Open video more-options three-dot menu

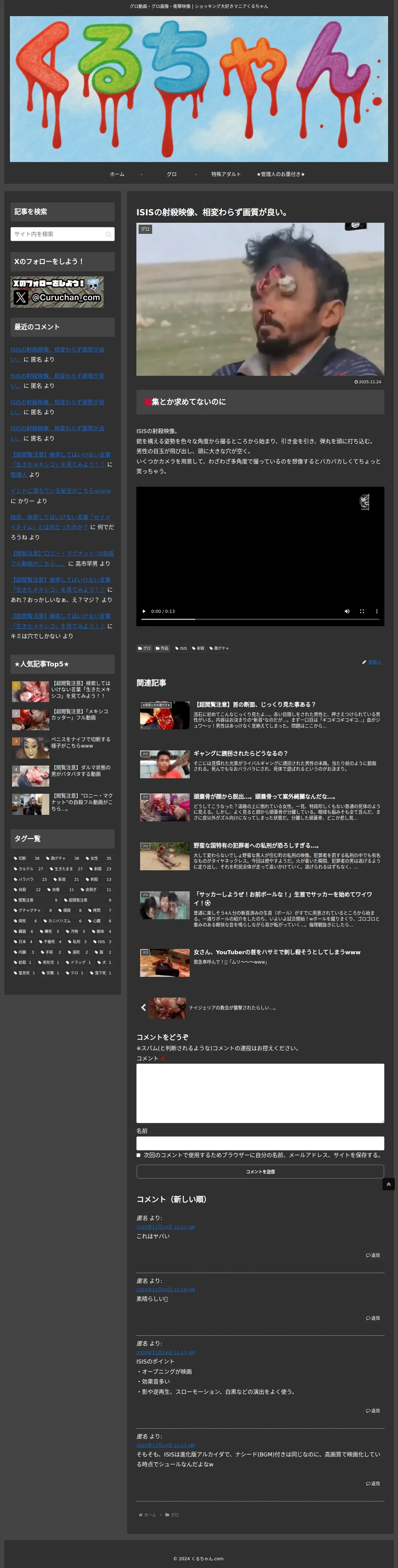[377, 611]
